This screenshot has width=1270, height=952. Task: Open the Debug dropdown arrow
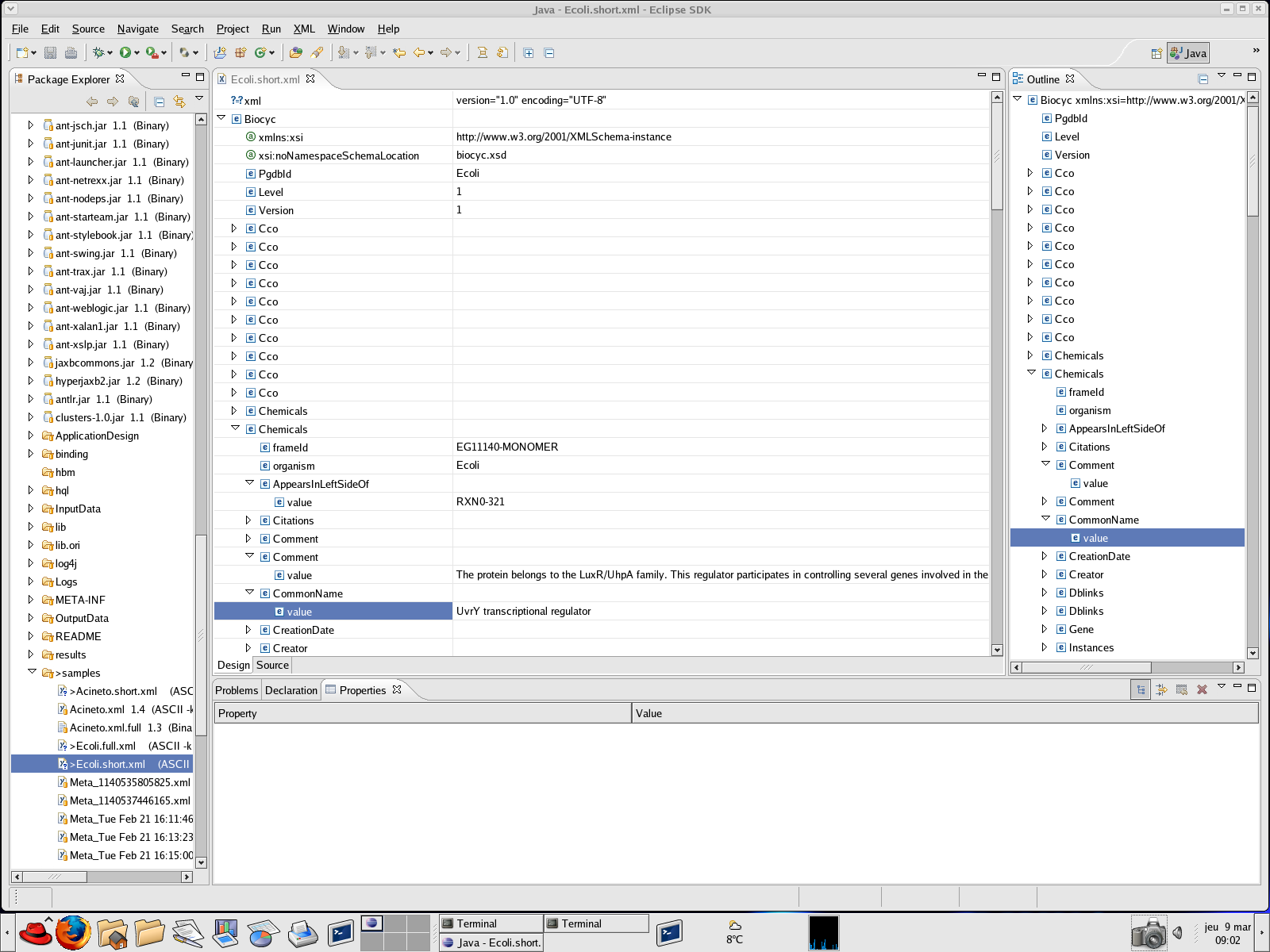click(x=110, y=52)
